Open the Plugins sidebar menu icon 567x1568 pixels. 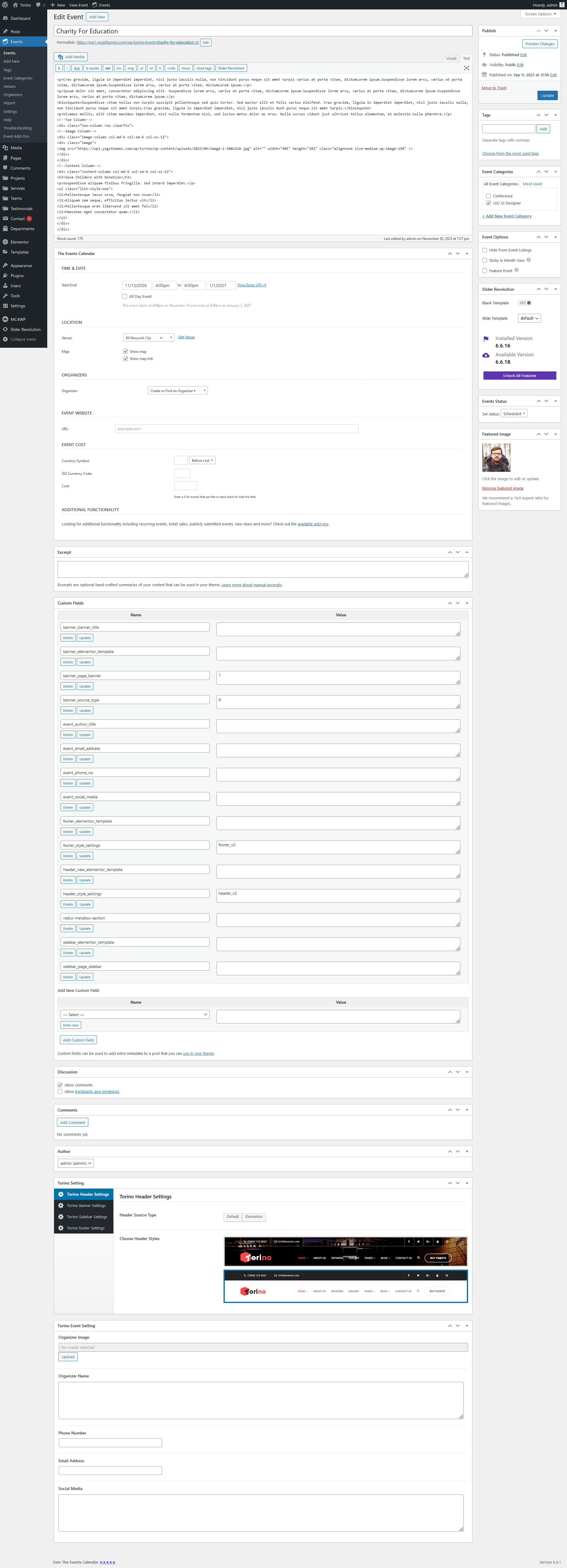coord(6,276)
